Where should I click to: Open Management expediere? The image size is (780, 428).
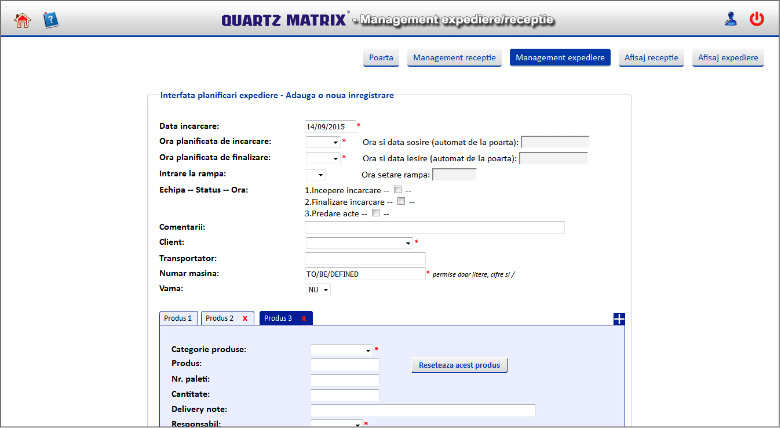pos(560,58)
